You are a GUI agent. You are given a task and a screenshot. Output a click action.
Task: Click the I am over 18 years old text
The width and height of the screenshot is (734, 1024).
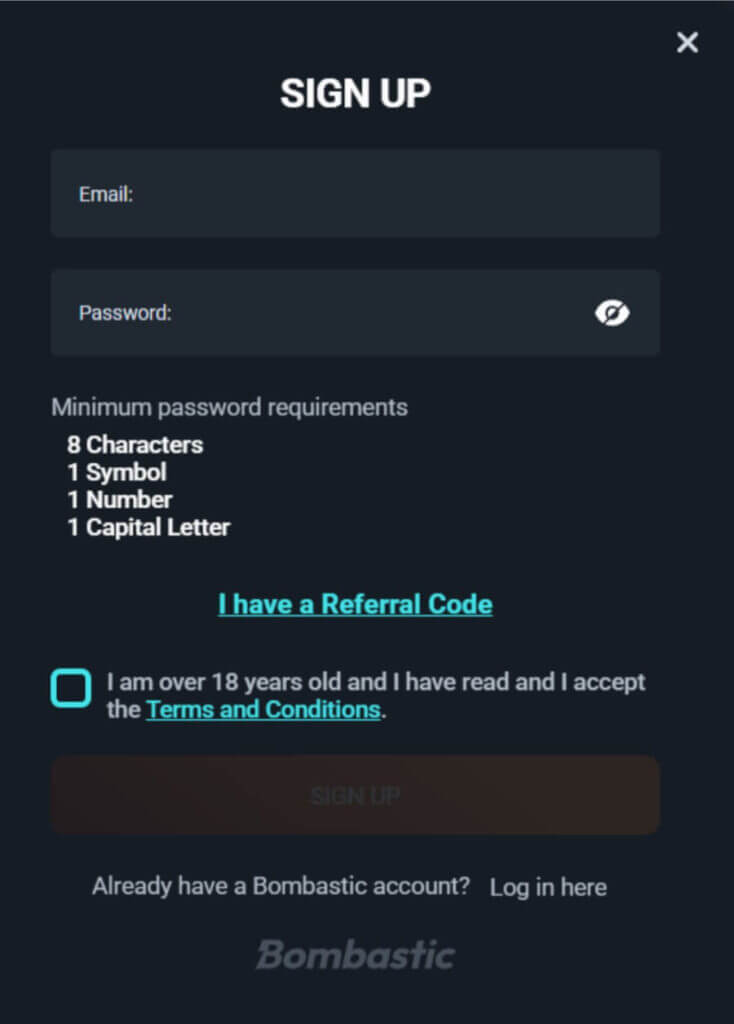pos(376,682)
